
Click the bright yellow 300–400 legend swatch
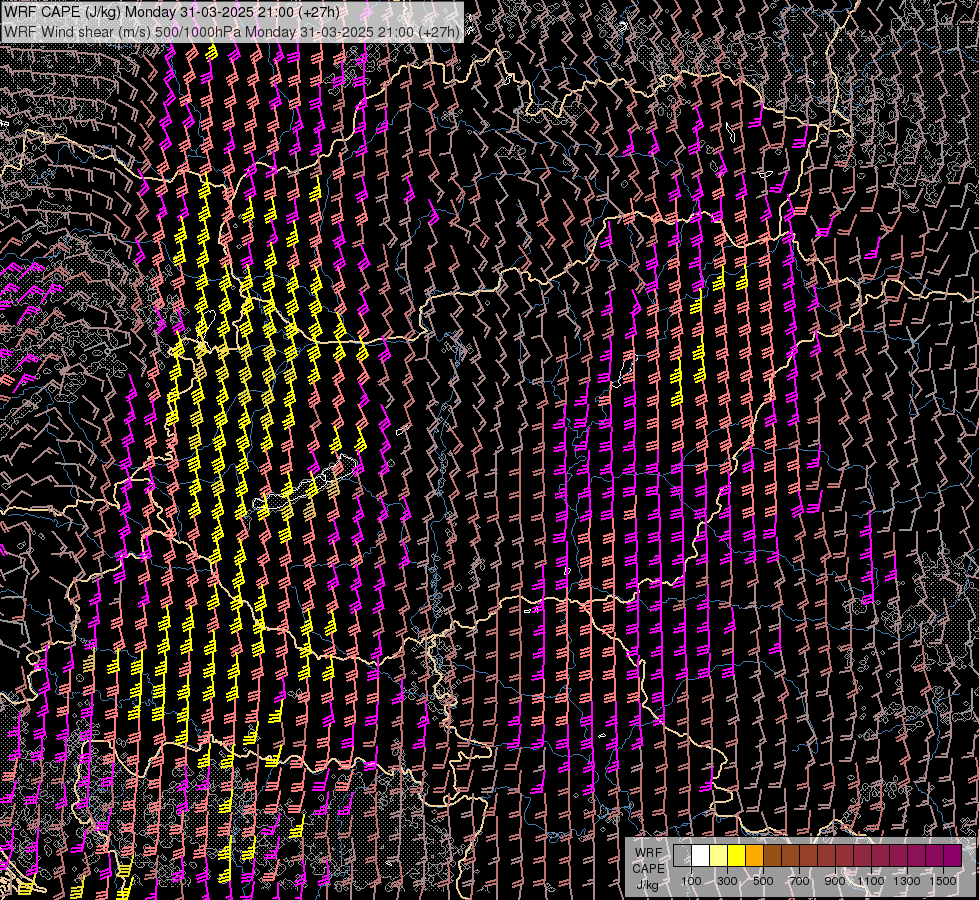tap(737, 855)
